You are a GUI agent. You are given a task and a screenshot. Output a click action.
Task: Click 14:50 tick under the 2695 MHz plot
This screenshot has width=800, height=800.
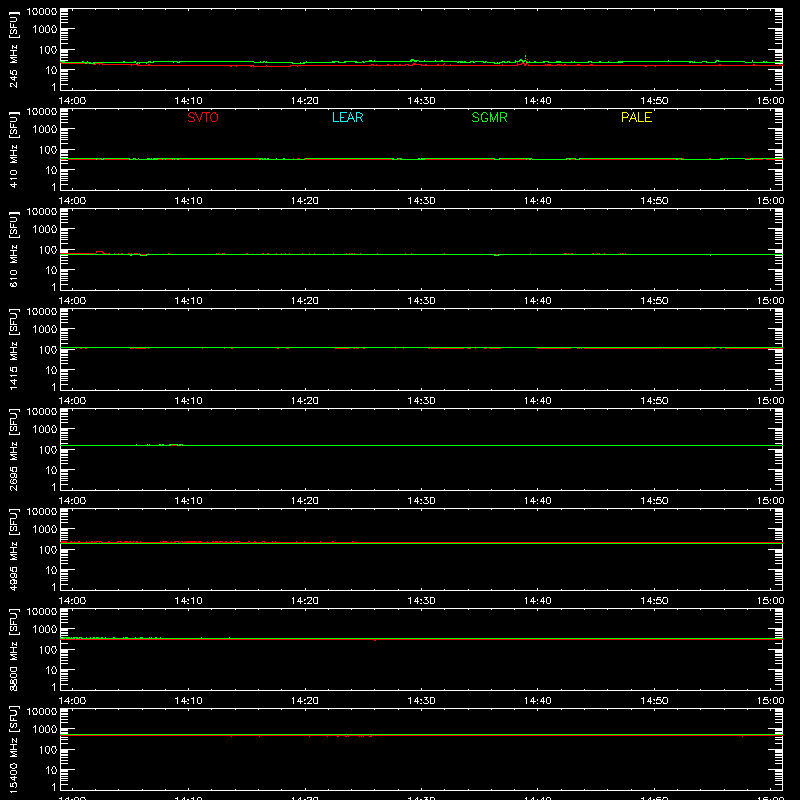click(654, 501)
